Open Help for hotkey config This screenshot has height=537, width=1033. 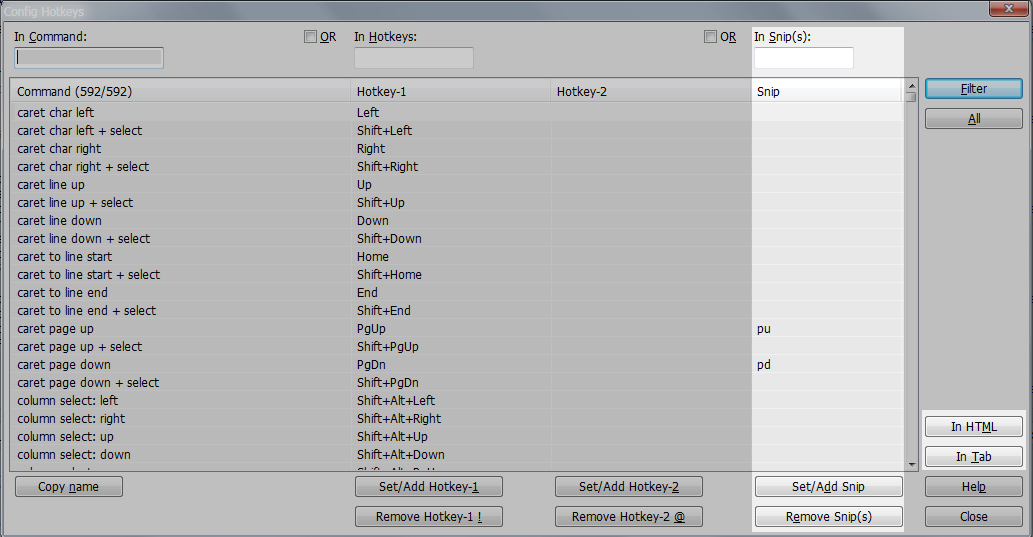(973, 487)
